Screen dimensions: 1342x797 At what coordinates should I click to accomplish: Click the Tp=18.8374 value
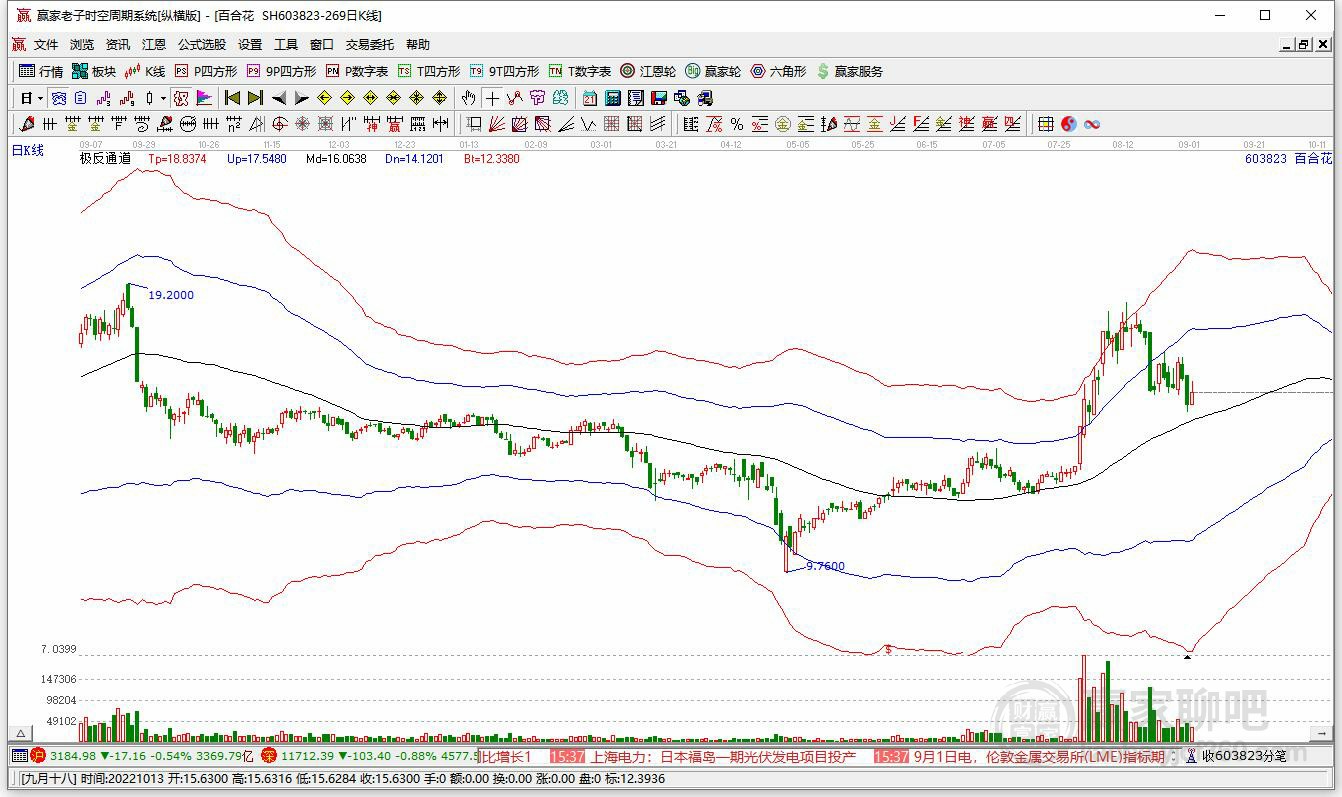pyautogui.click(x=178, y=158)
